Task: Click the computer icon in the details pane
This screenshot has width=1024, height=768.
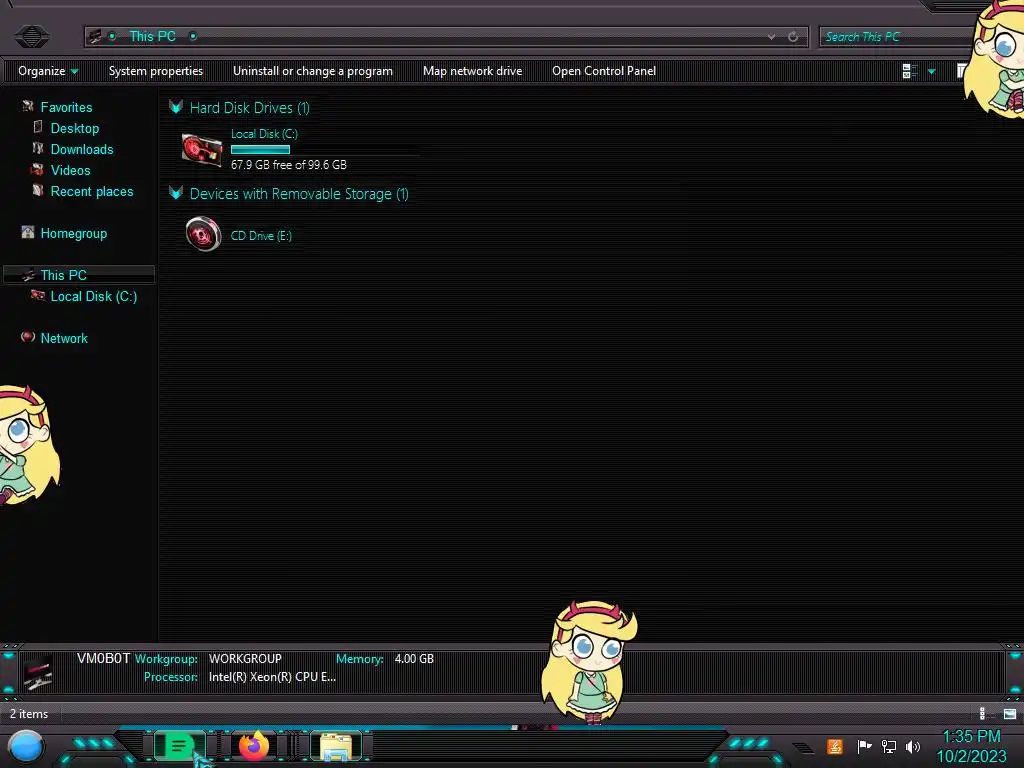Action: [37, 674]
